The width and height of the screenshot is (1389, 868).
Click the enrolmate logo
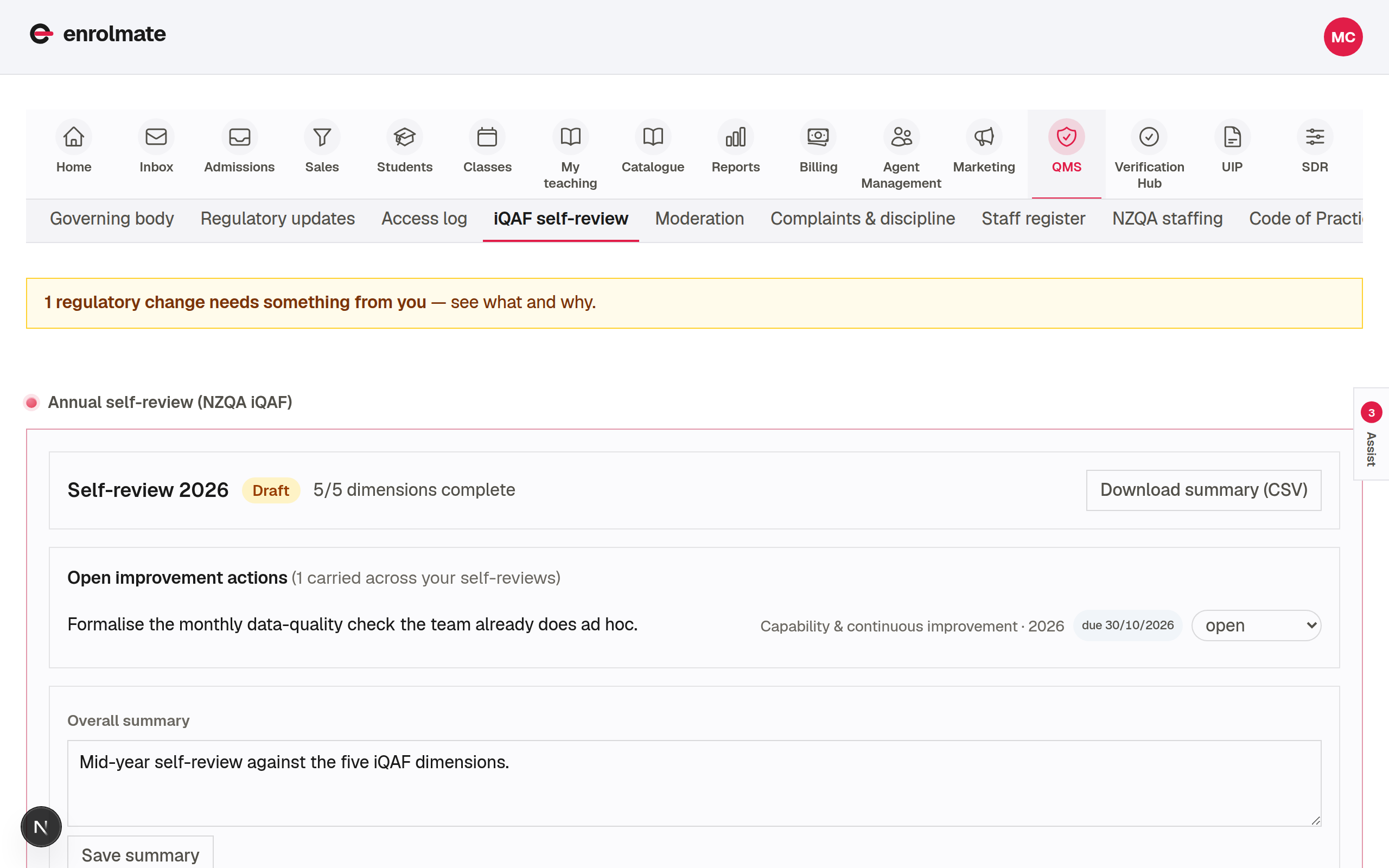[98, 34]
